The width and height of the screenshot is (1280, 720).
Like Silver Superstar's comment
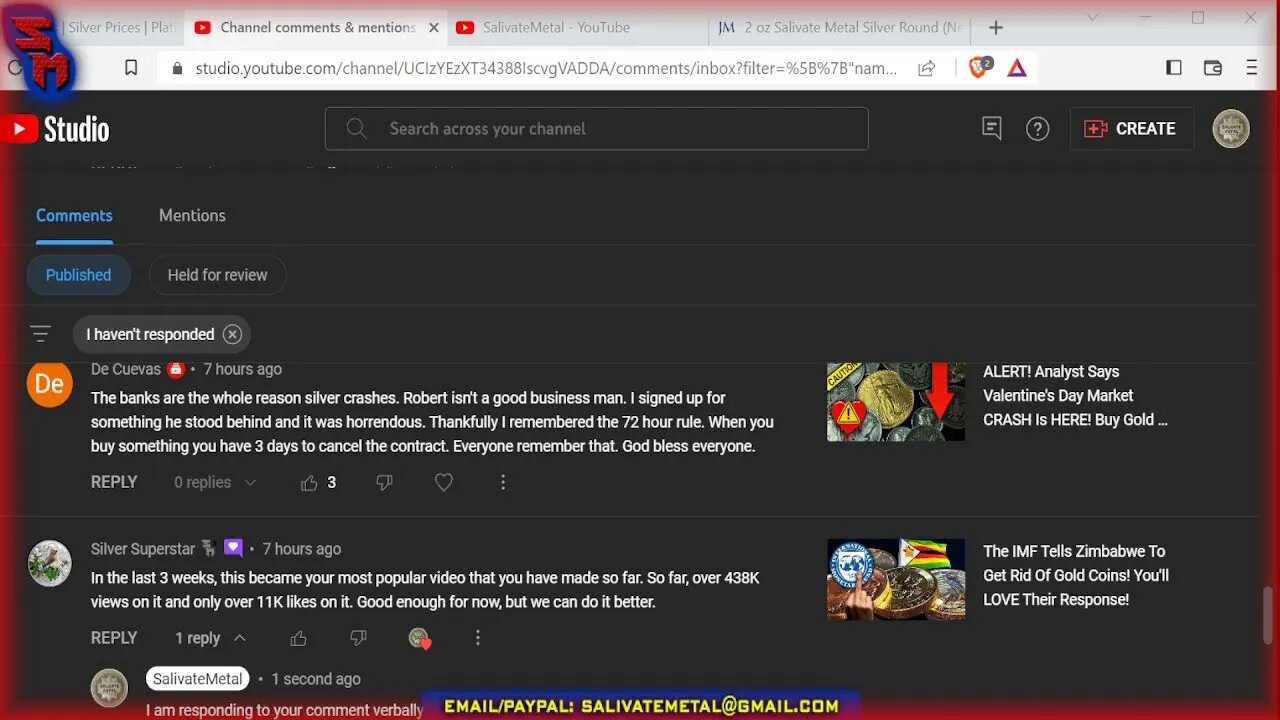coord(298,638)
